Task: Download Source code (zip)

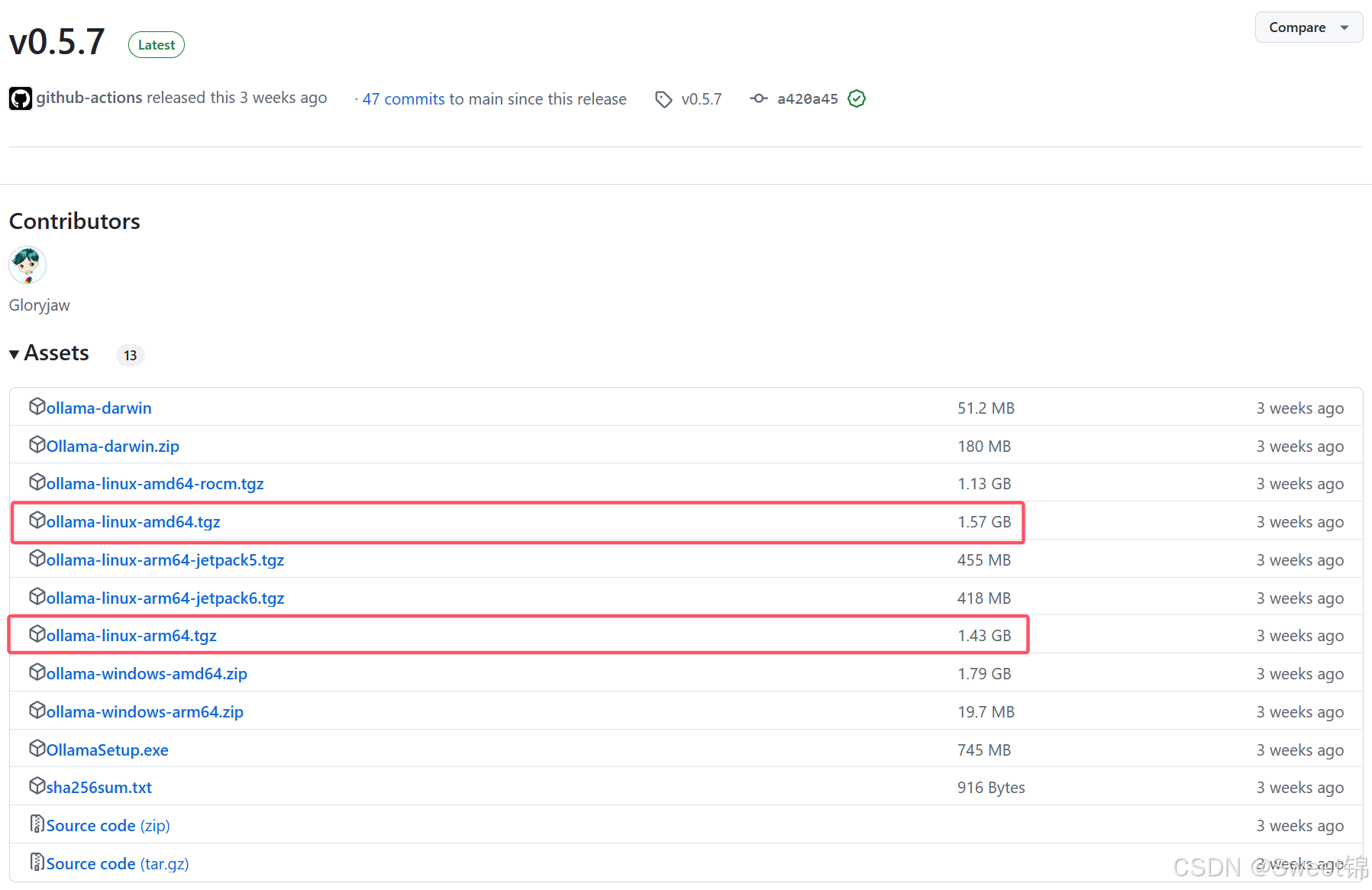Action: click(x=108, y=826)
